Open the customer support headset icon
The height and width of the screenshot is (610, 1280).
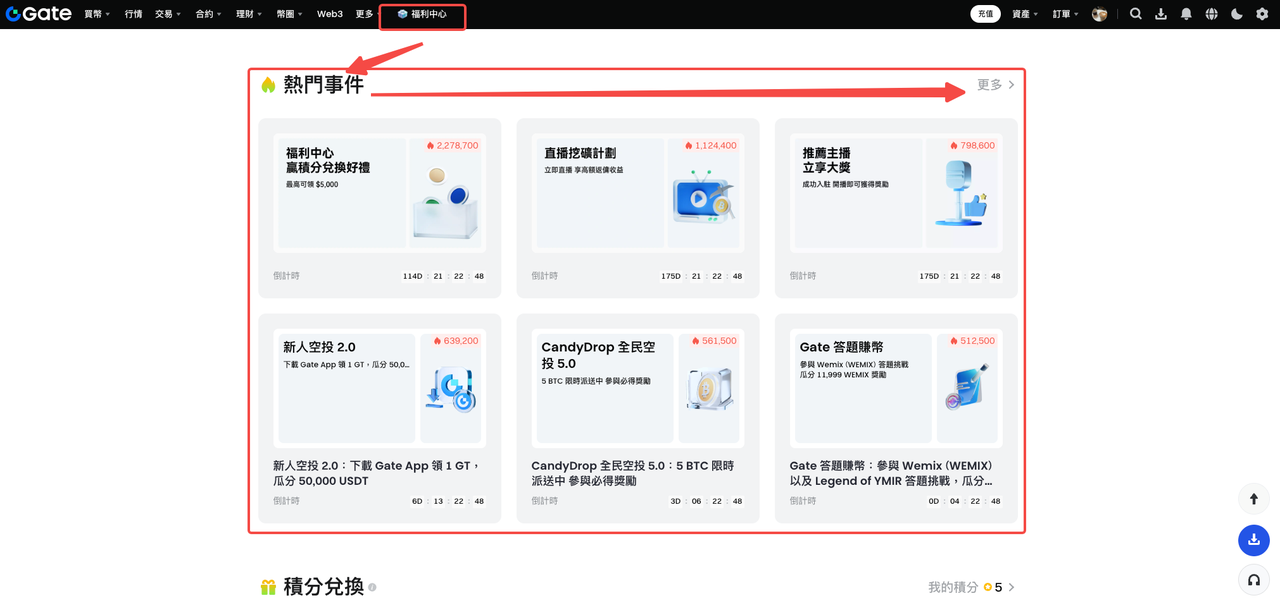[x=1254, y=581]
